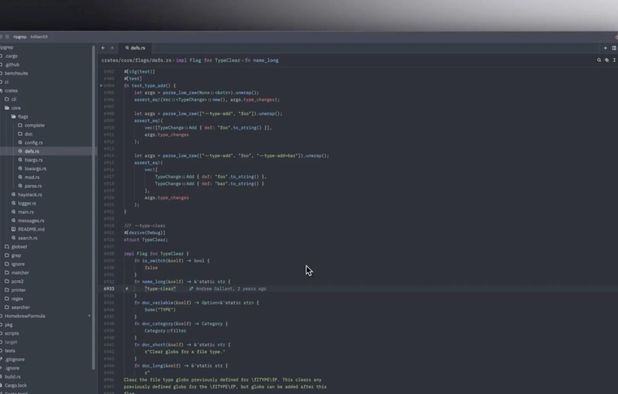Expand the pcre2 folder
This screenshot has height=394, width=618.
(x=17, y=281)
